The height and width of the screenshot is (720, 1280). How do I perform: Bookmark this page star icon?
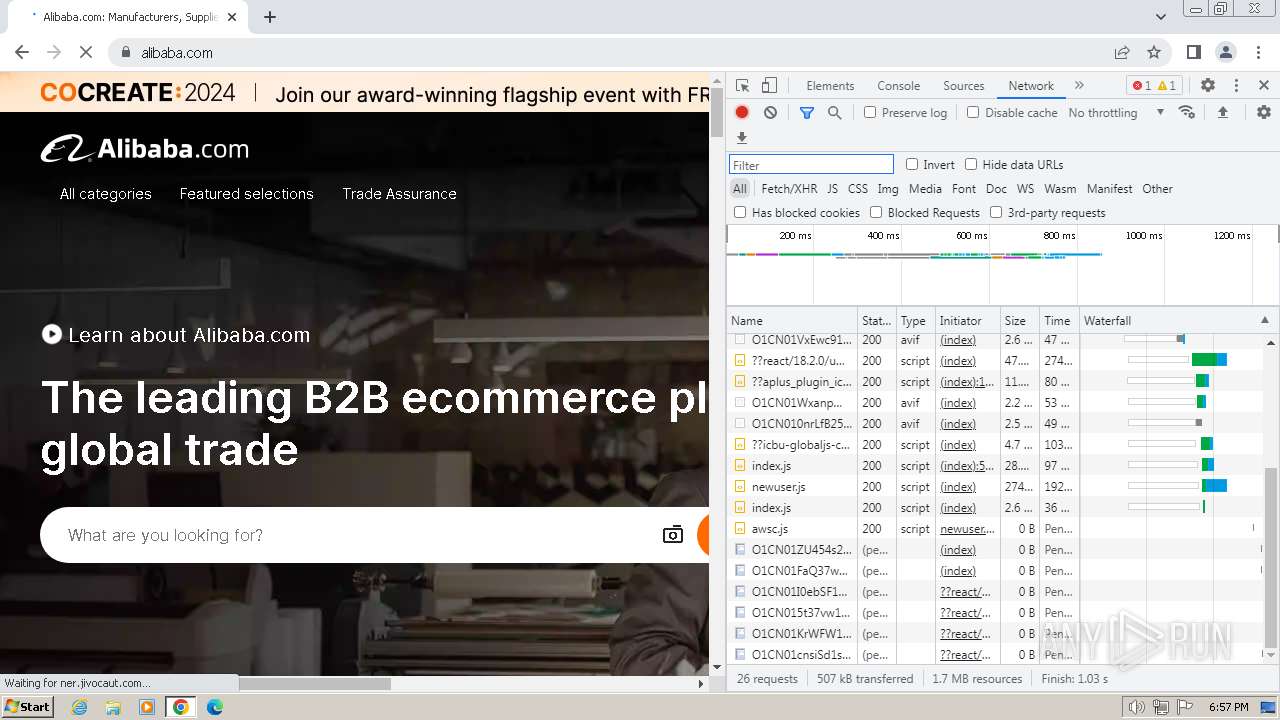pyautogui.click(x=1154, y=52)
